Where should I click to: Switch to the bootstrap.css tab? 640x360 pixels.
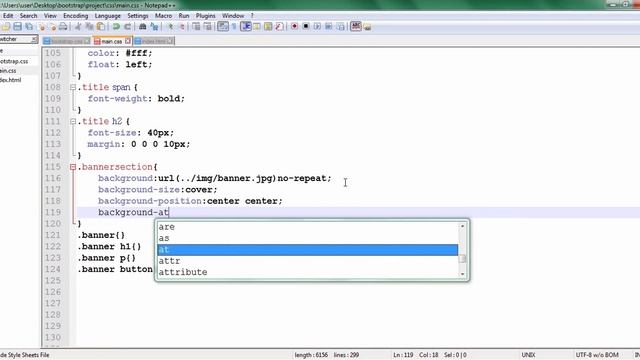pos(67,41)
